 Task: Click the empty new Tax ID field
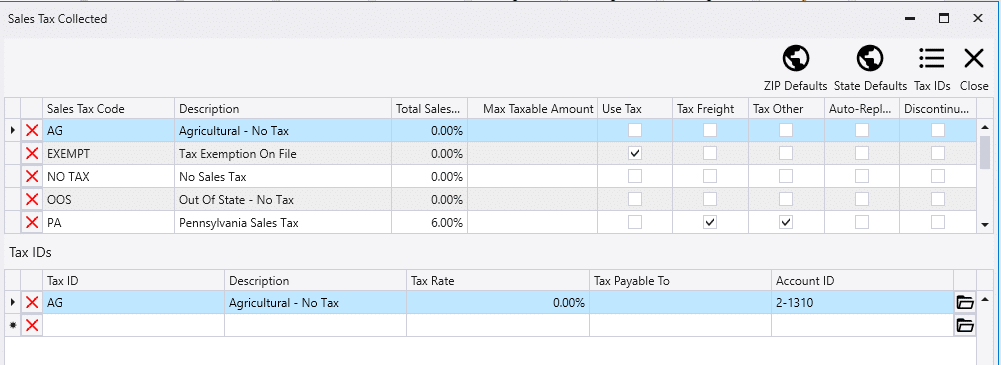click(x=133, y=325)
